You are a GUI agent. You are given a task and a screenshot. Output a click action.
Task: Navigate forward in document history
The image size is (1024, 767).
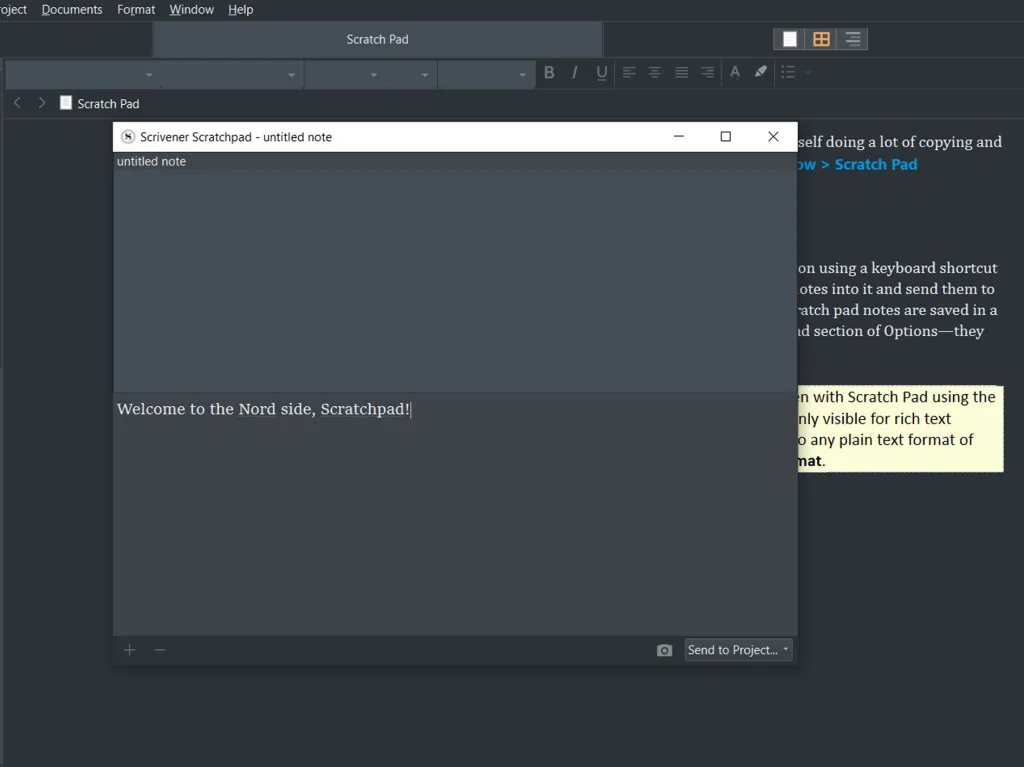pyautogui.click(x=41, y=103)
